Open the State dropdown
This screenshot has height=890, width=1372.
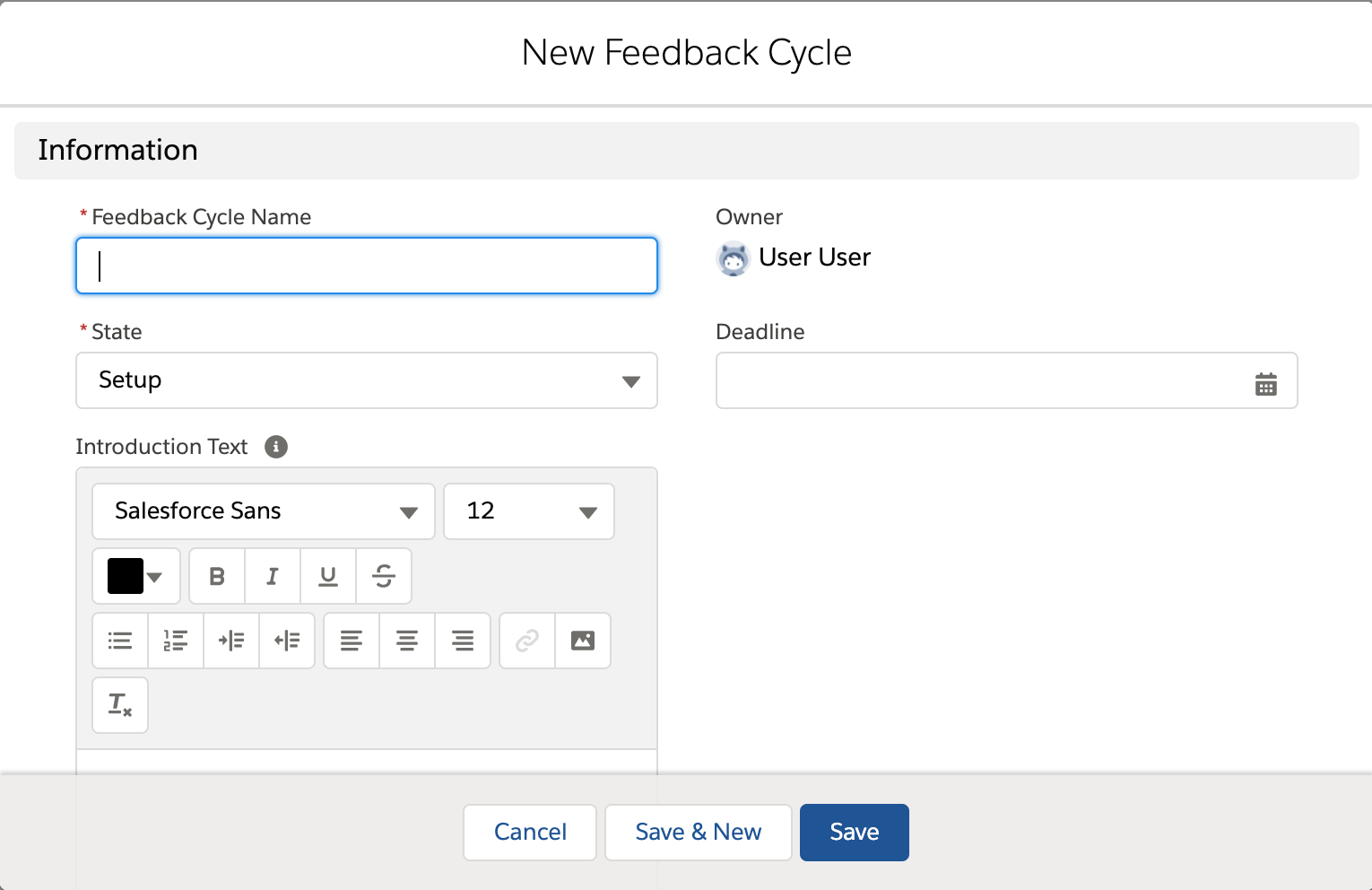pos(366,380)
